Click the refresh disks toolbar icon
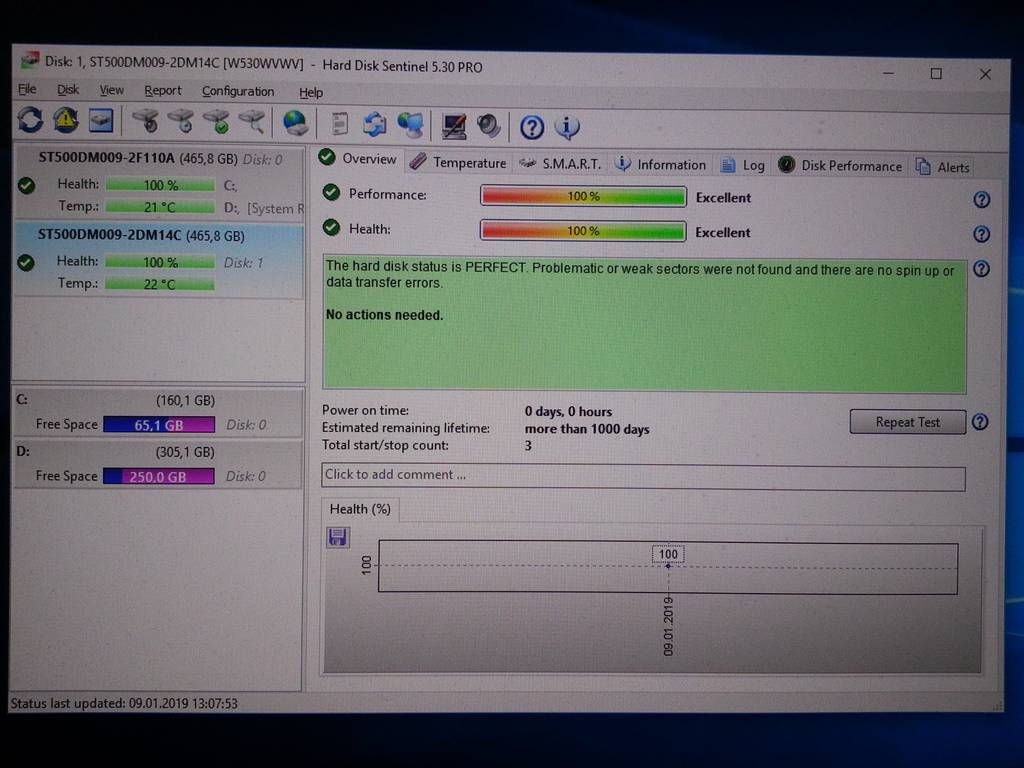This screenshot has width=1024, height=768. (x=30, y=120)
